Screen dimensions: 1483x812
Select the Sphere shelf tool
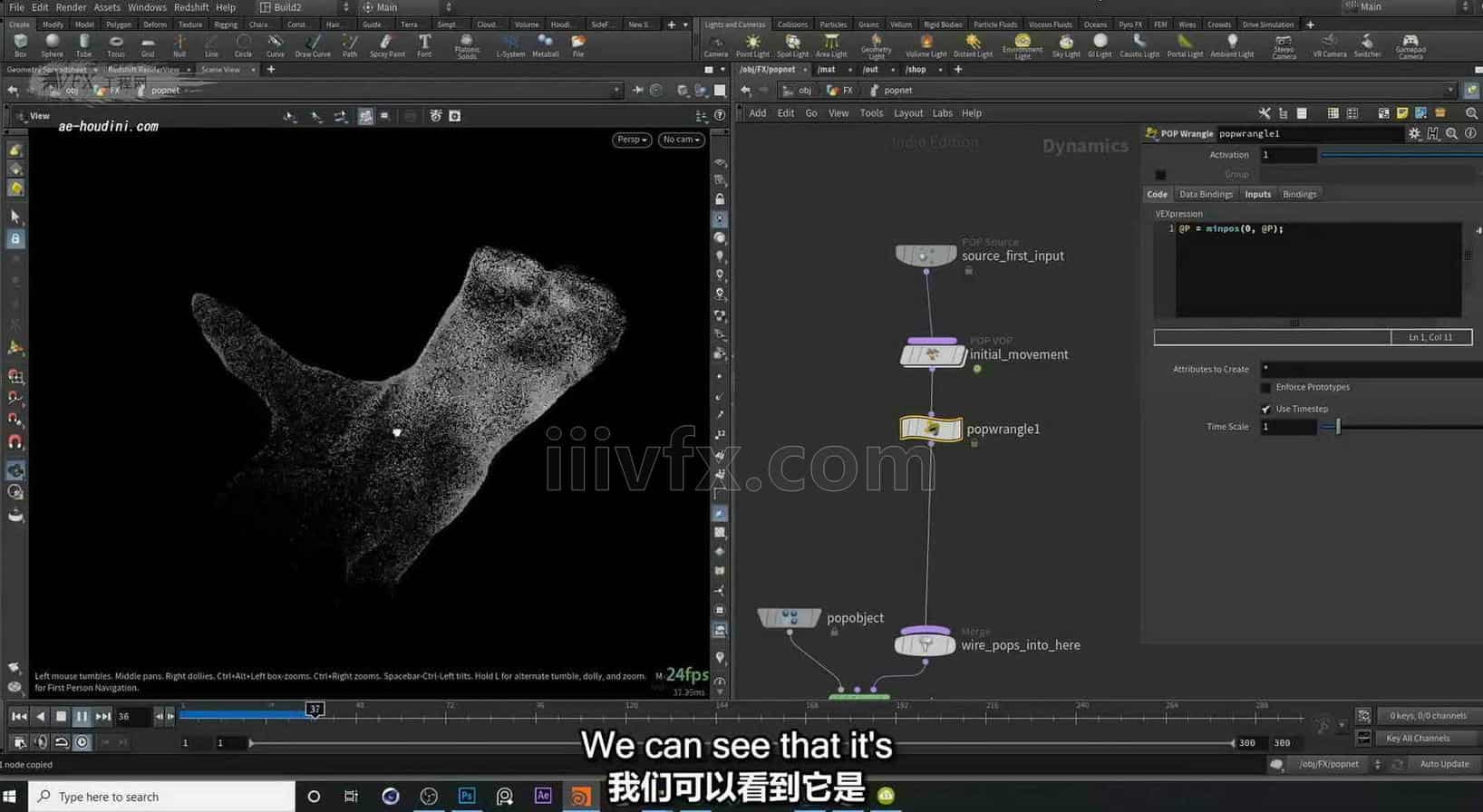[53, 45]
